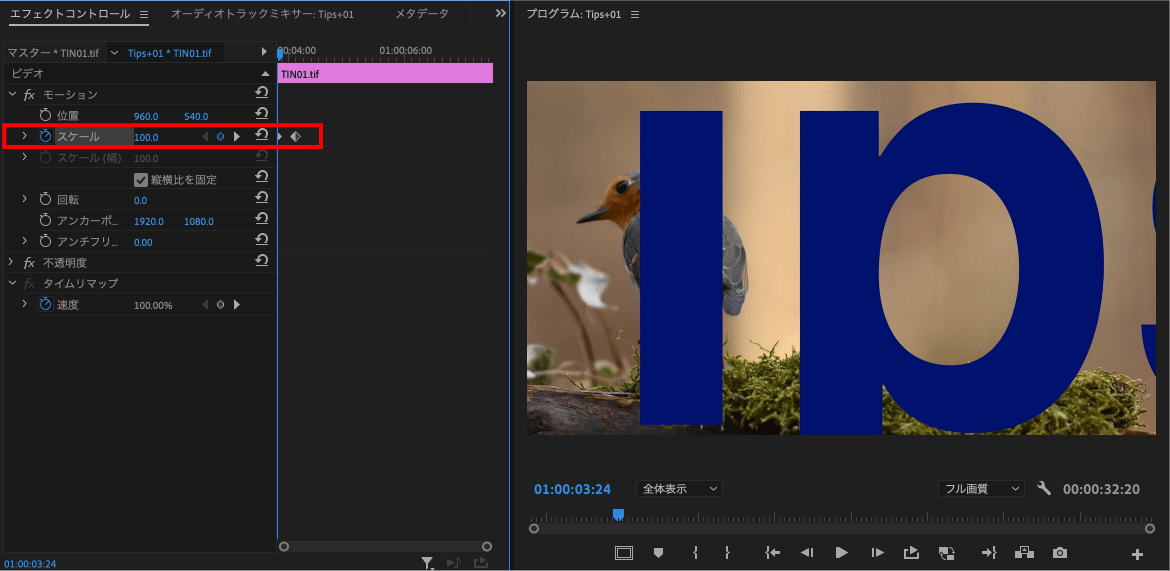
Task: Click program timecode 01:00:03:24
Action: tap(572, 490)
